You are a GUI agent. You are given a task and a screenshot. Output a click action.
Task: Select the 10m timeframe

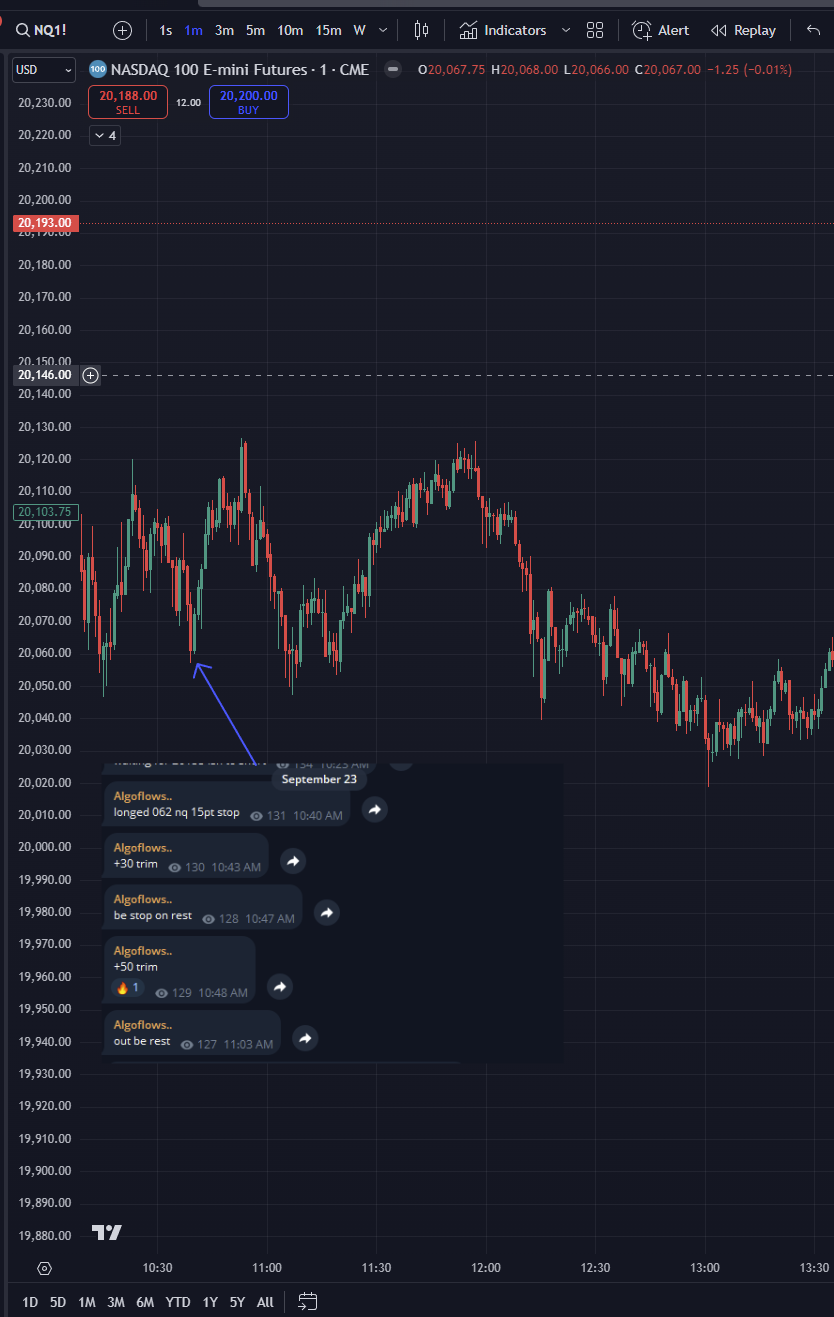pyautogui.click(x=290, y=30)
